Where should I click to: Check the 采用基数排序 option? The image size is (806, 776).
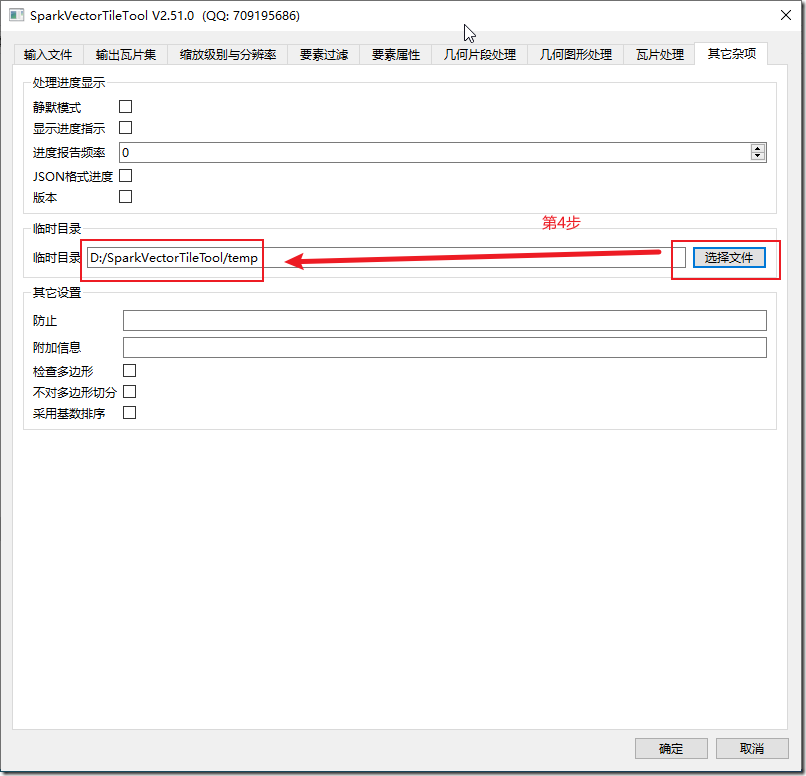click(x=130, y=413)
